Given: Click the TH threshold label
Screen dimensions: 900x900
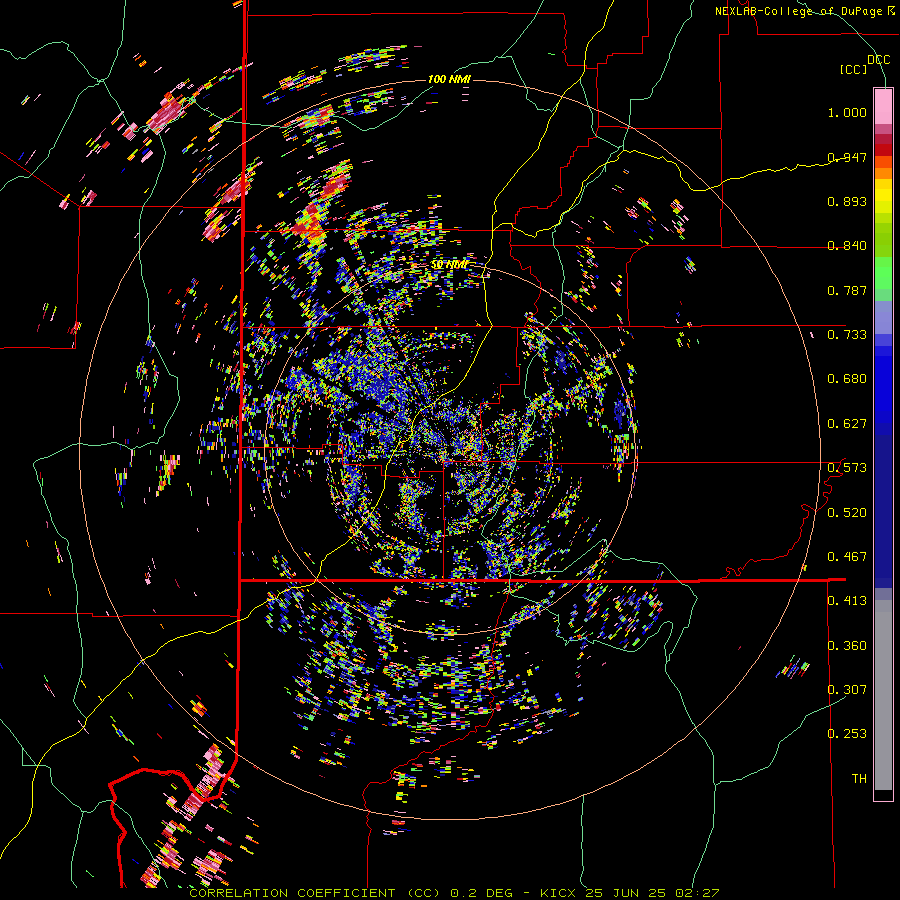Looking at the screenshot, I should (x=859, y=779).
